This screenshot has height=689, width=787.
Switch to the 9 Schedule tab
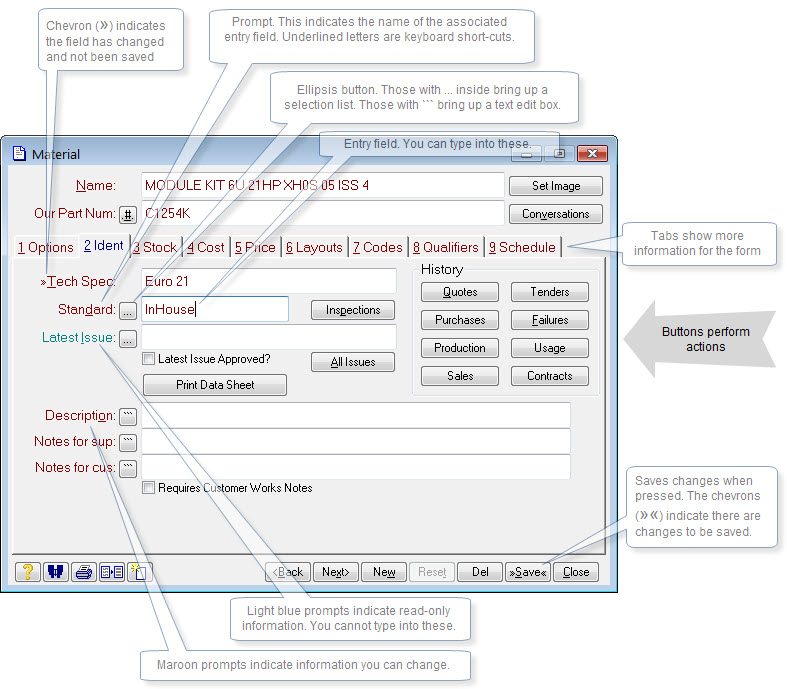(x=522, y=247)
